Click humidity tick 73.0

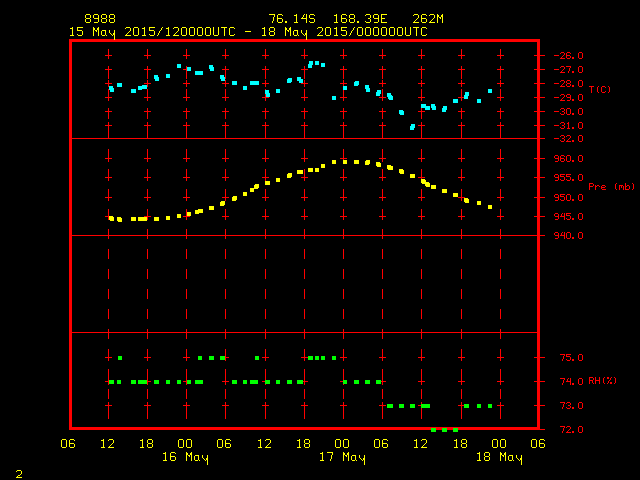point(571,406)
